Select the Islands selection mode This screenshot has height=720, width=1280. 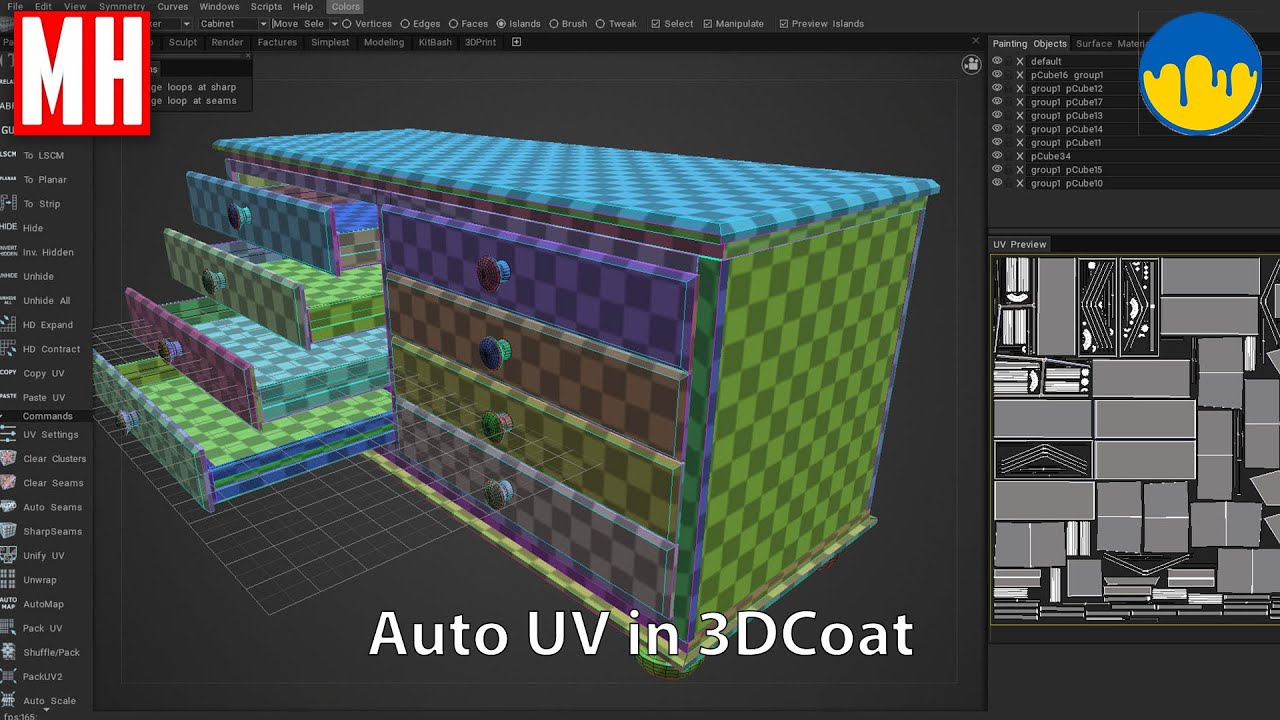pos(518,24)
